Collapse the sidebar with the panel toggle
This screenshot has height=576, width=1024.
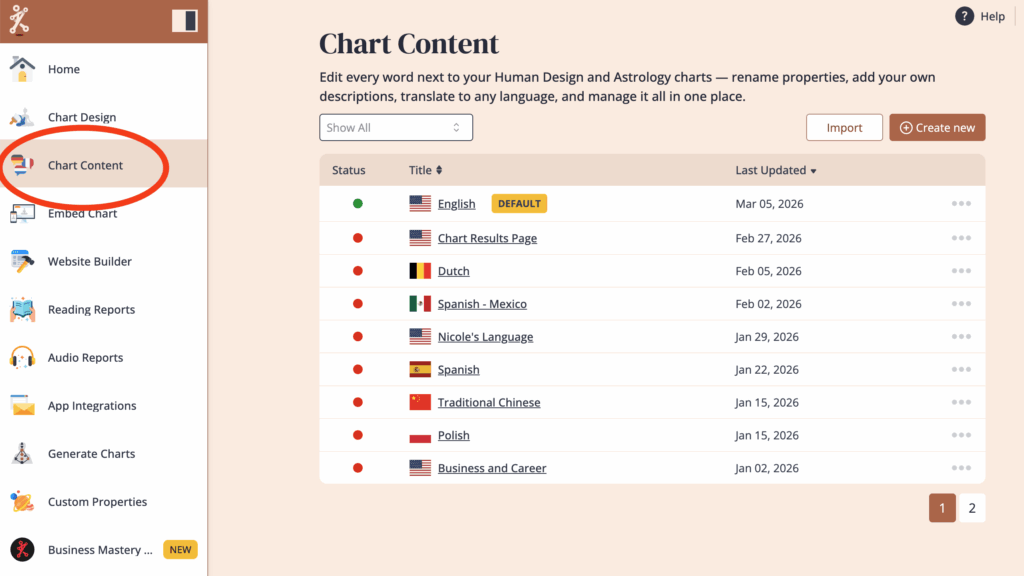185,21
